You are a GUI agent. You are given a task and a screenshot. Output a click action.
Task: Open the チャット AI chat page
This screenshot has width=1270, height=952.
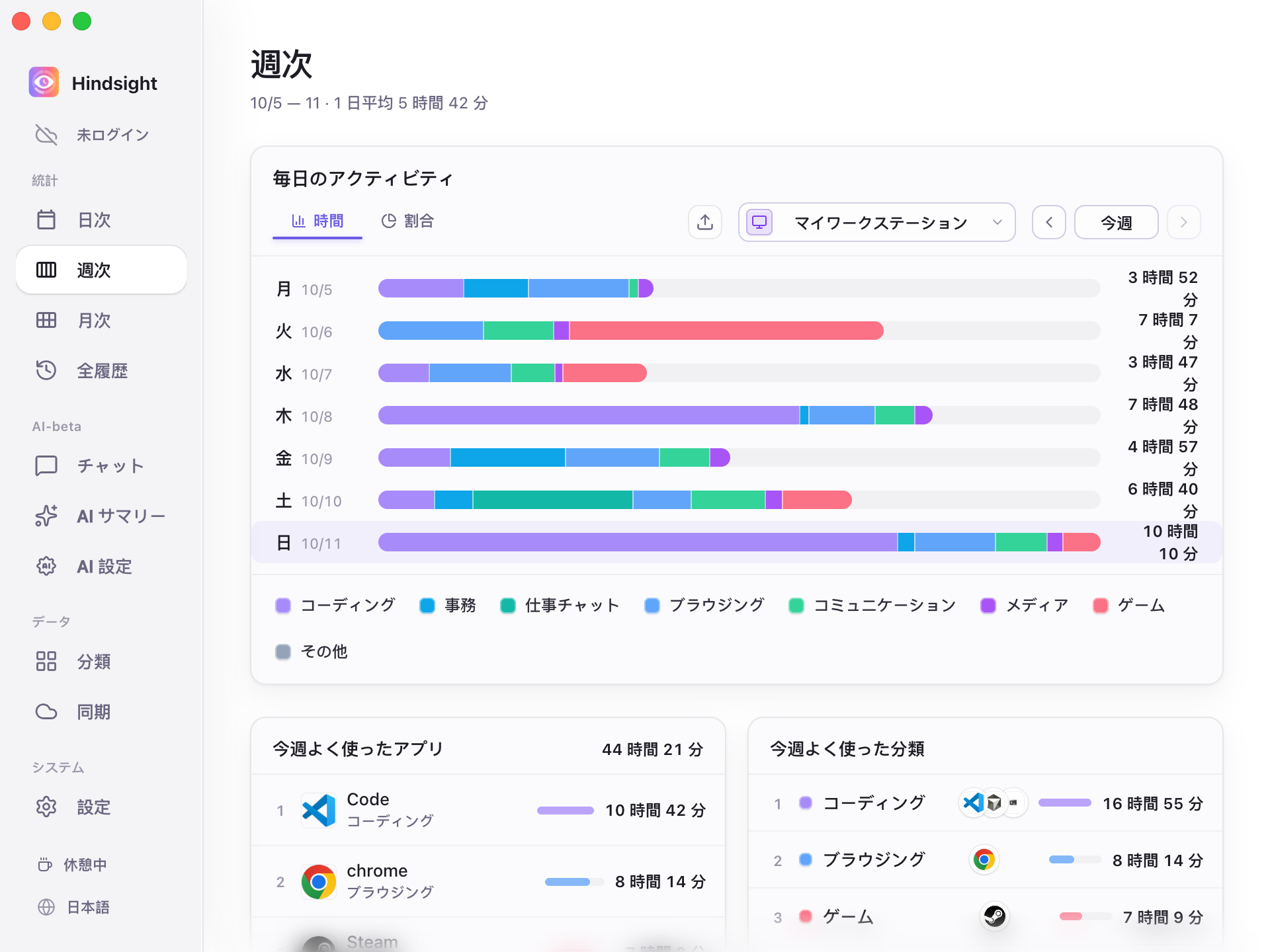(101, 466)
